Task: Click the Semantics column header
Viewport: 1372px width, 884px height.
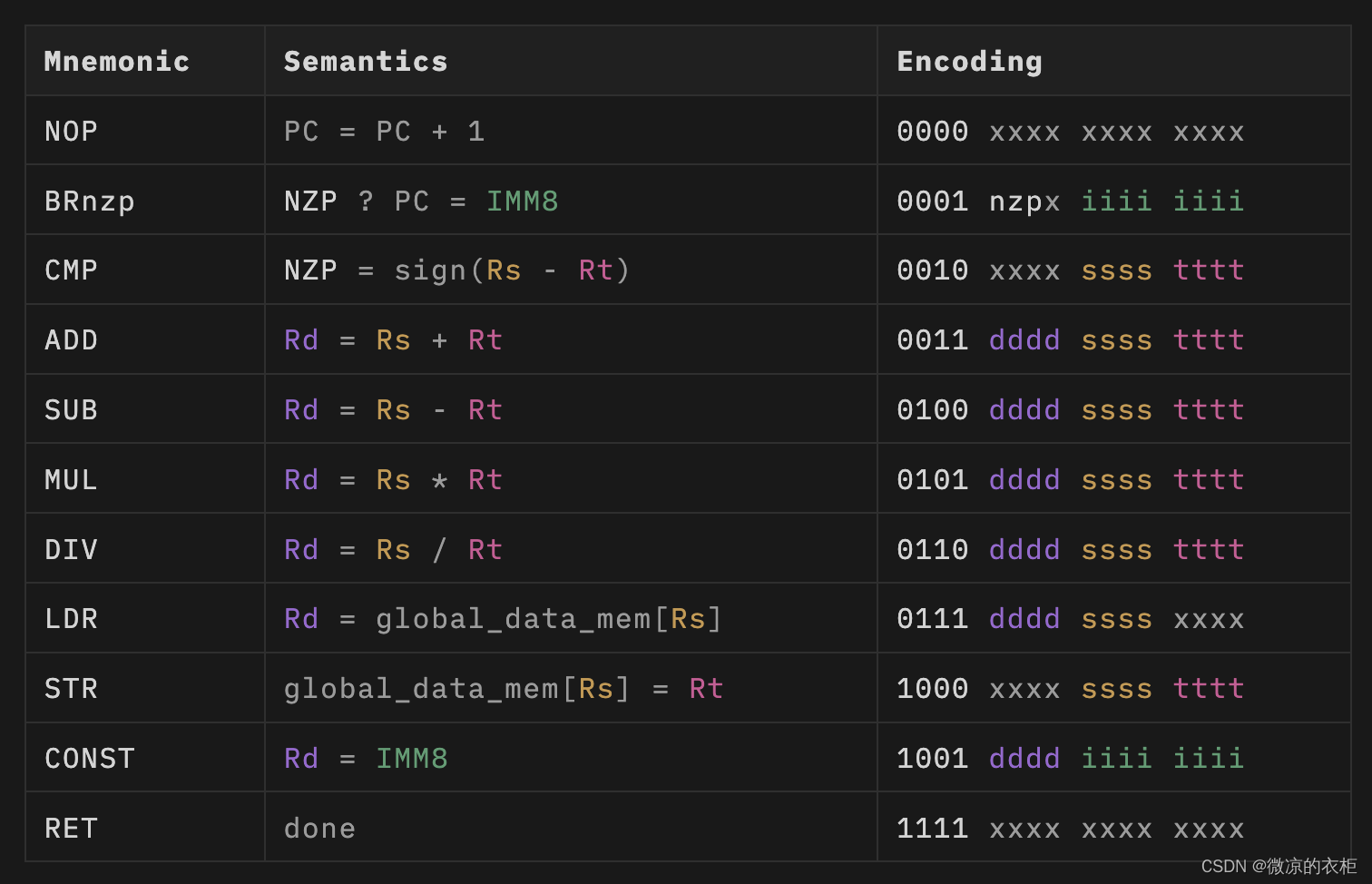Action: [x=366, y=62]
